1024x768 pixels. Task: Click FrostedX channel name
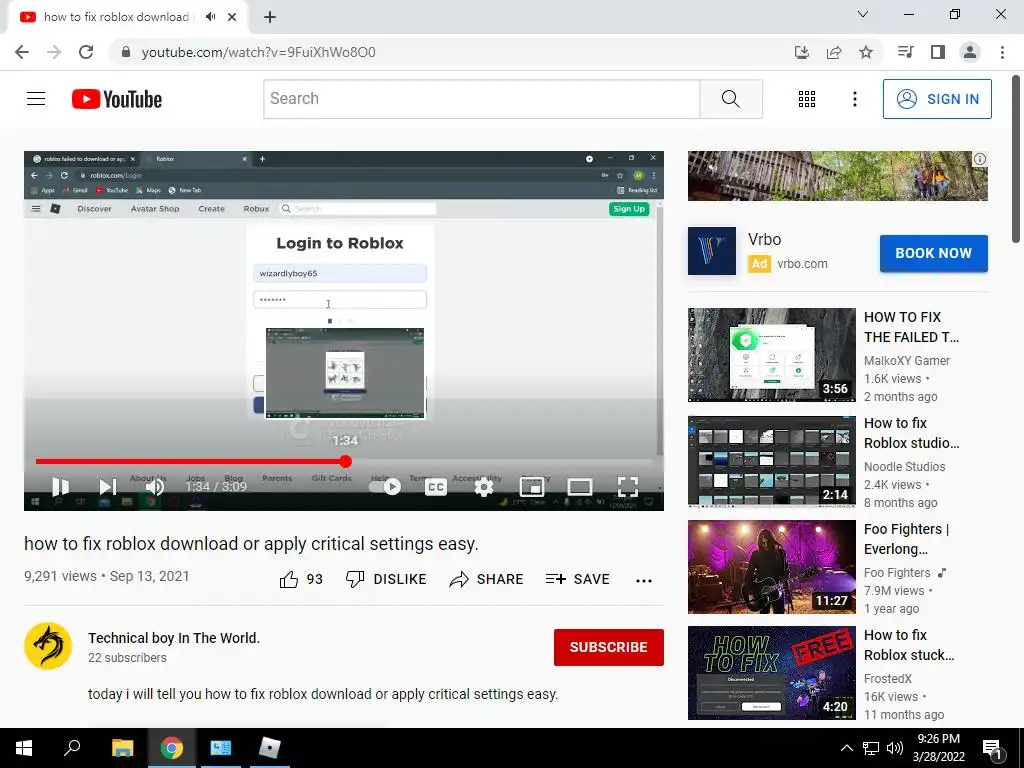888,679
